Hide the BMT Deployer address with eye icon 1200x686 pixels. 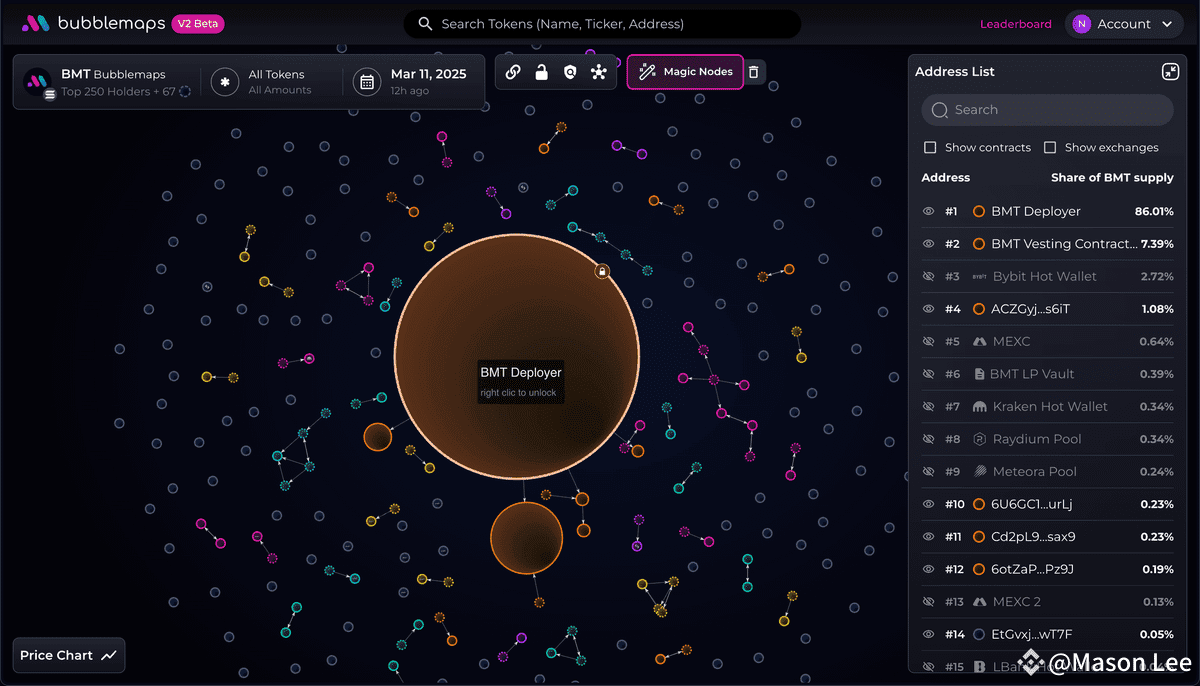pyautogui.click(x=928, y=212)
